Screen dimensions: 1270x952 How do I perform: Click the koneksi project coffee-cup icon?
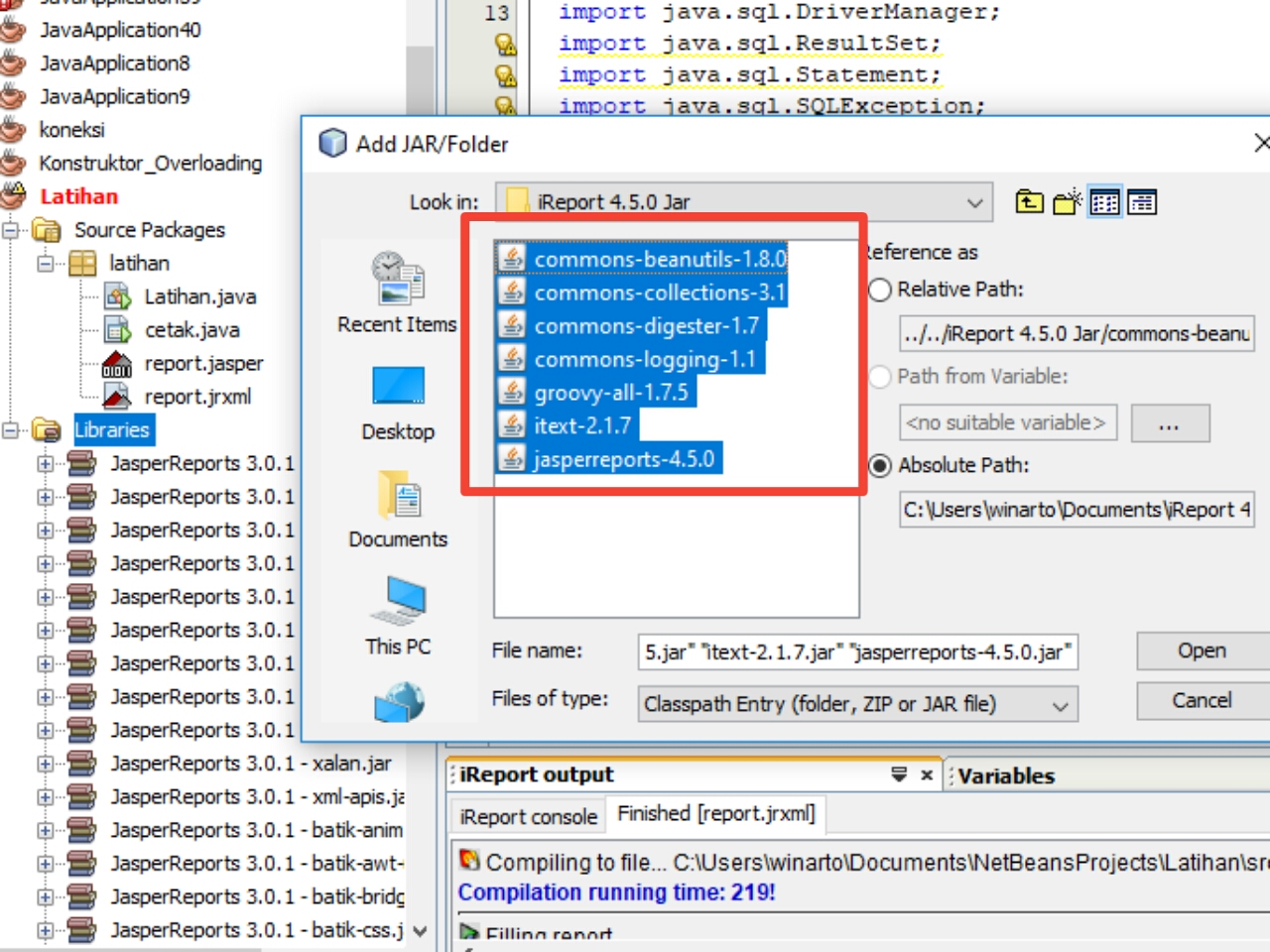coord(13,130)
